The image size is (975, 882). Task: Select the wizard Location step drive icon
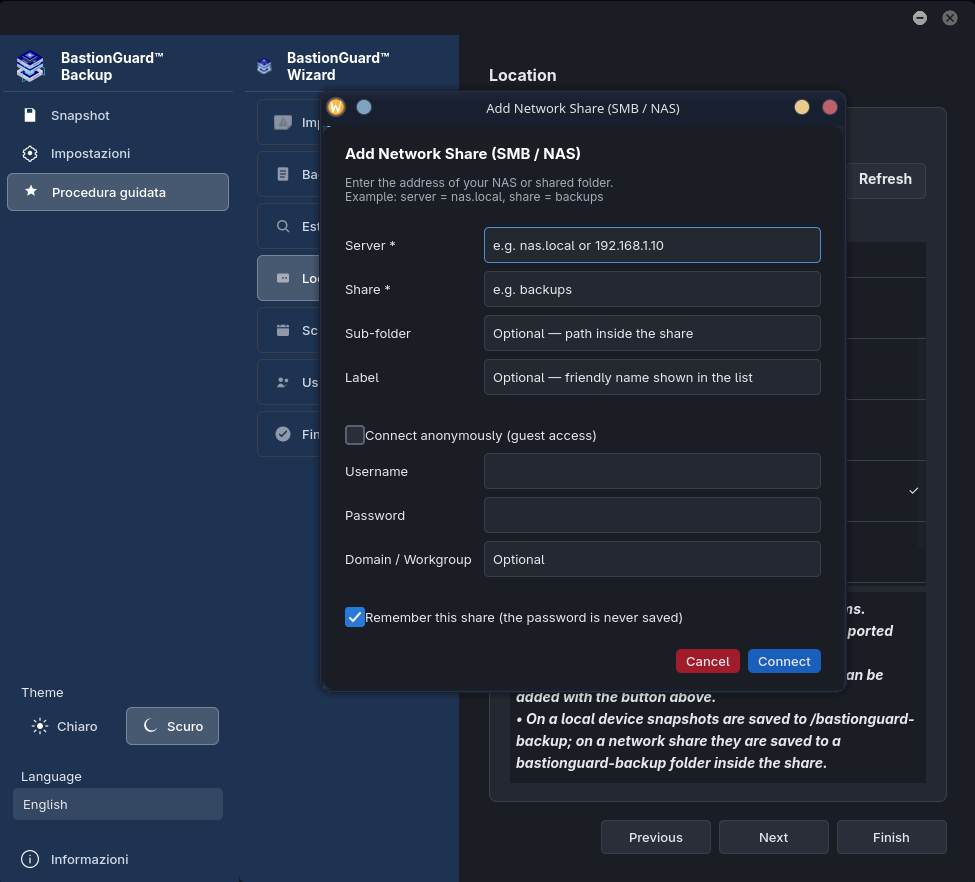click(283, 278)
